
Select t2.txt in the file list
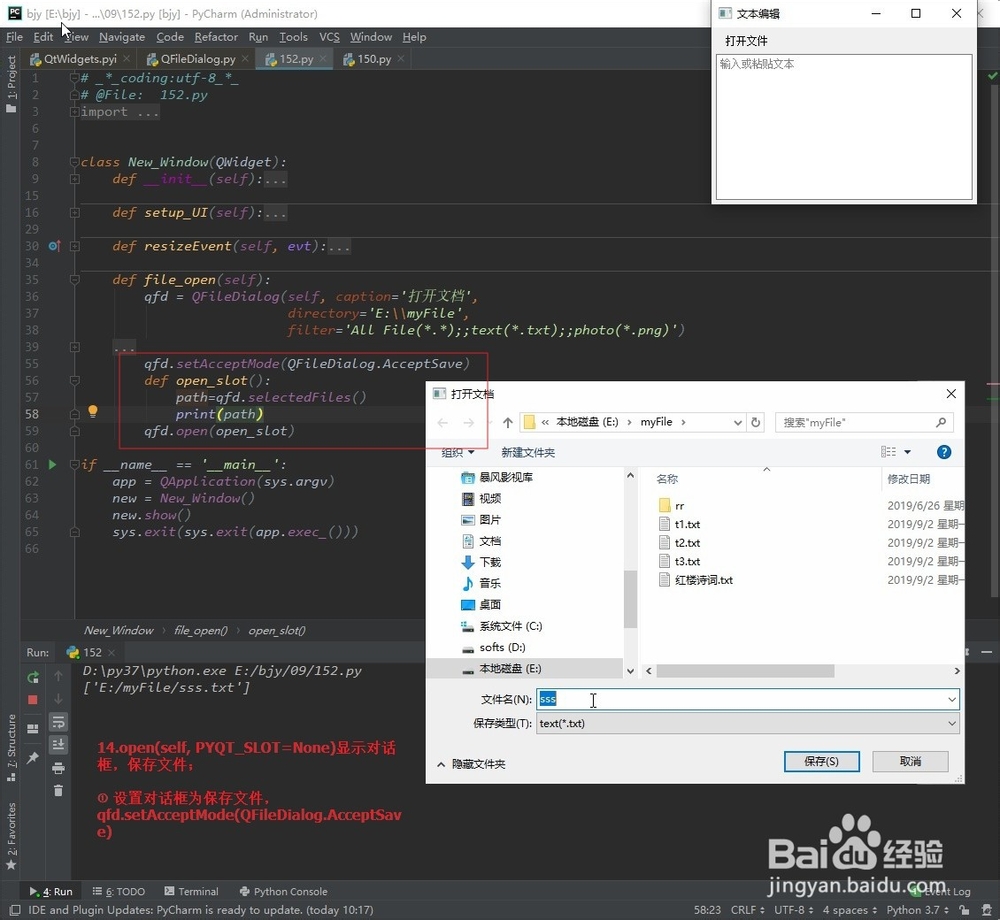687,543
